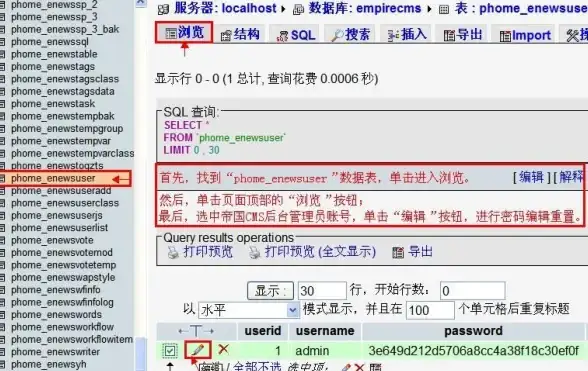Click the server icon beside localhost
This screenshot has width=588, height=371.
[164, 9]
